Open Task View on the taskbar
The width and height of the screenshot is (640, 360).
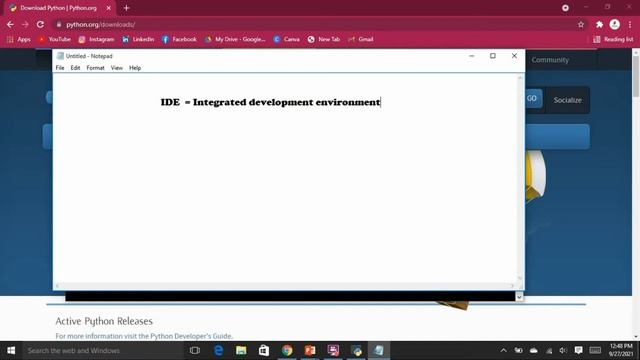pos(195,351)
